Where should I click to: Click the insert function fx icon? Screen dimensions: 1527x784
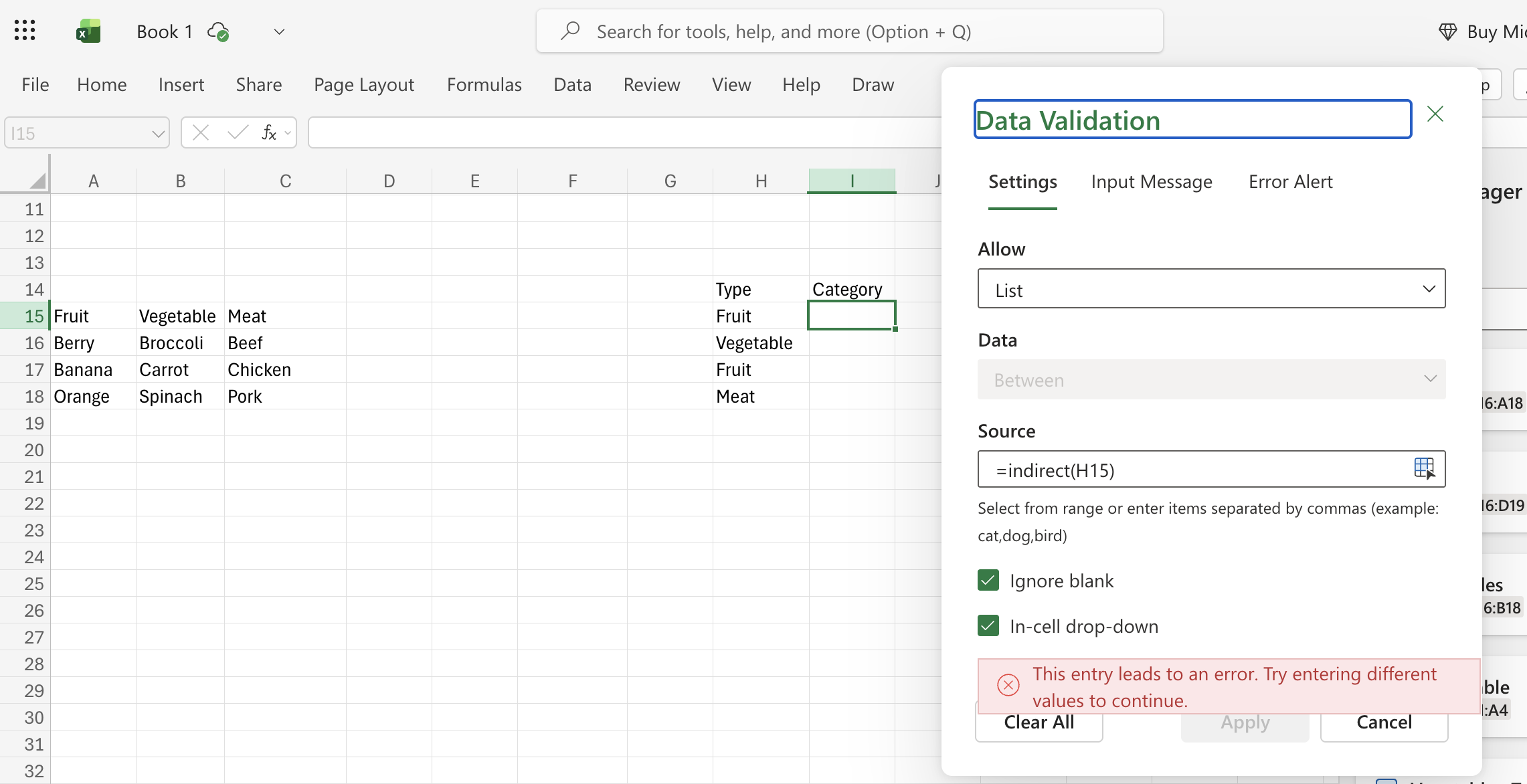(269, 132)
